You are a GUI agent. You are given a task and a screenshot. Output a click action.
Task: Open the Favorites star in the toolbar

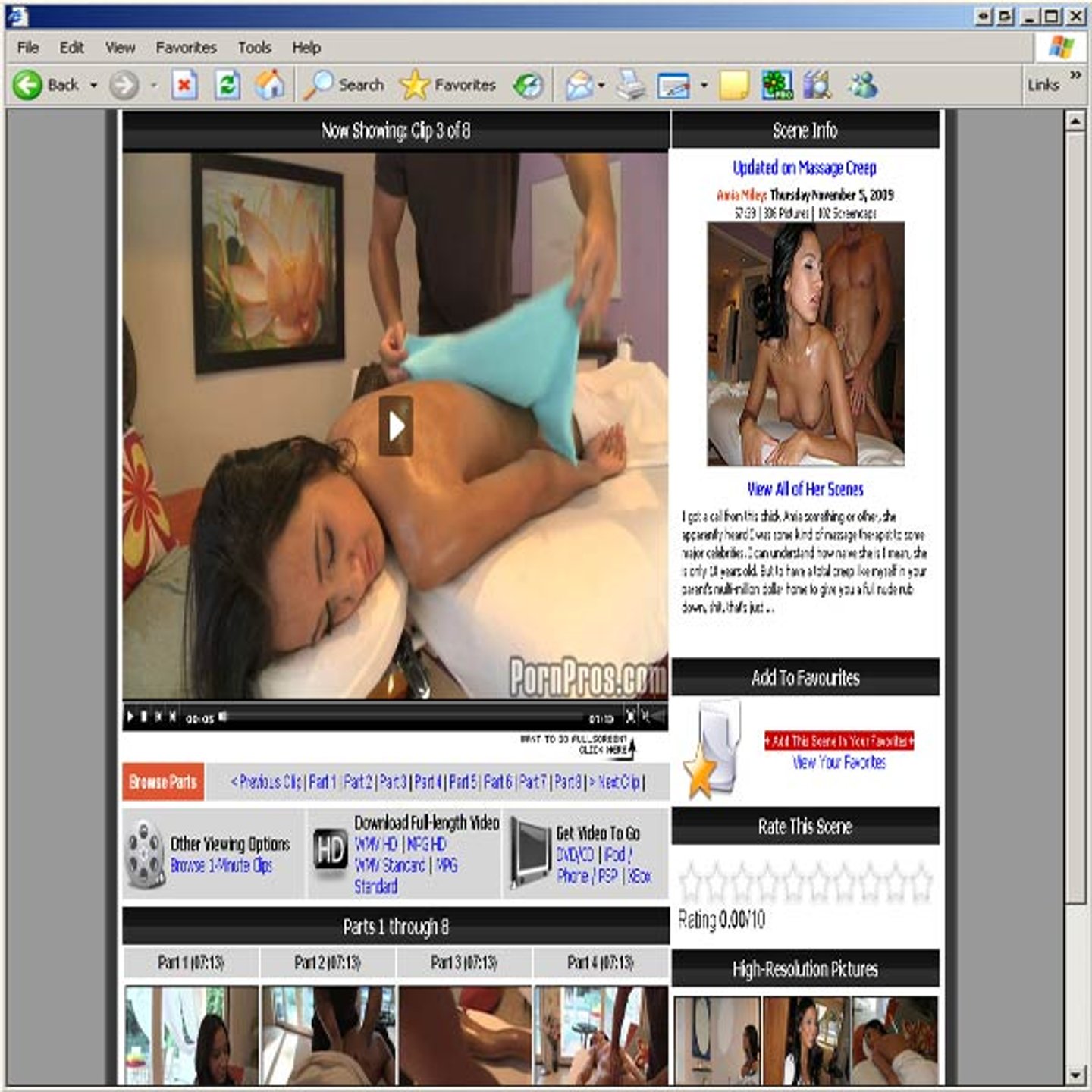pos(447,85)
